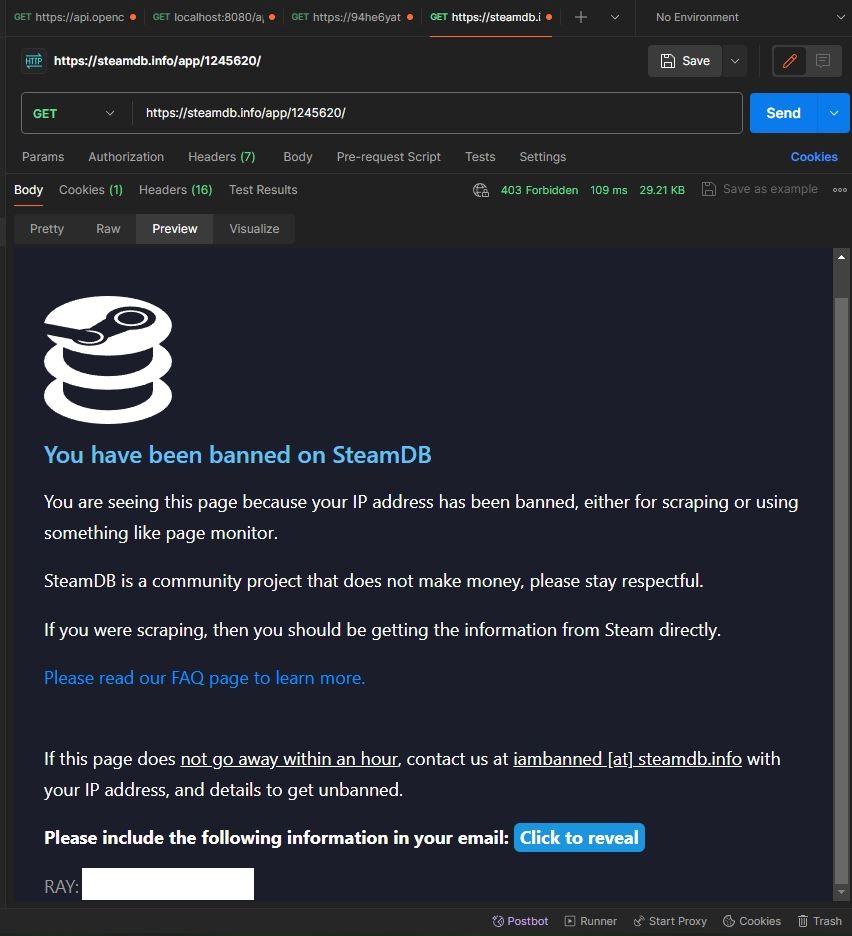Open the request Body tab
The image size is (852, 936).
tap(298, 157)
